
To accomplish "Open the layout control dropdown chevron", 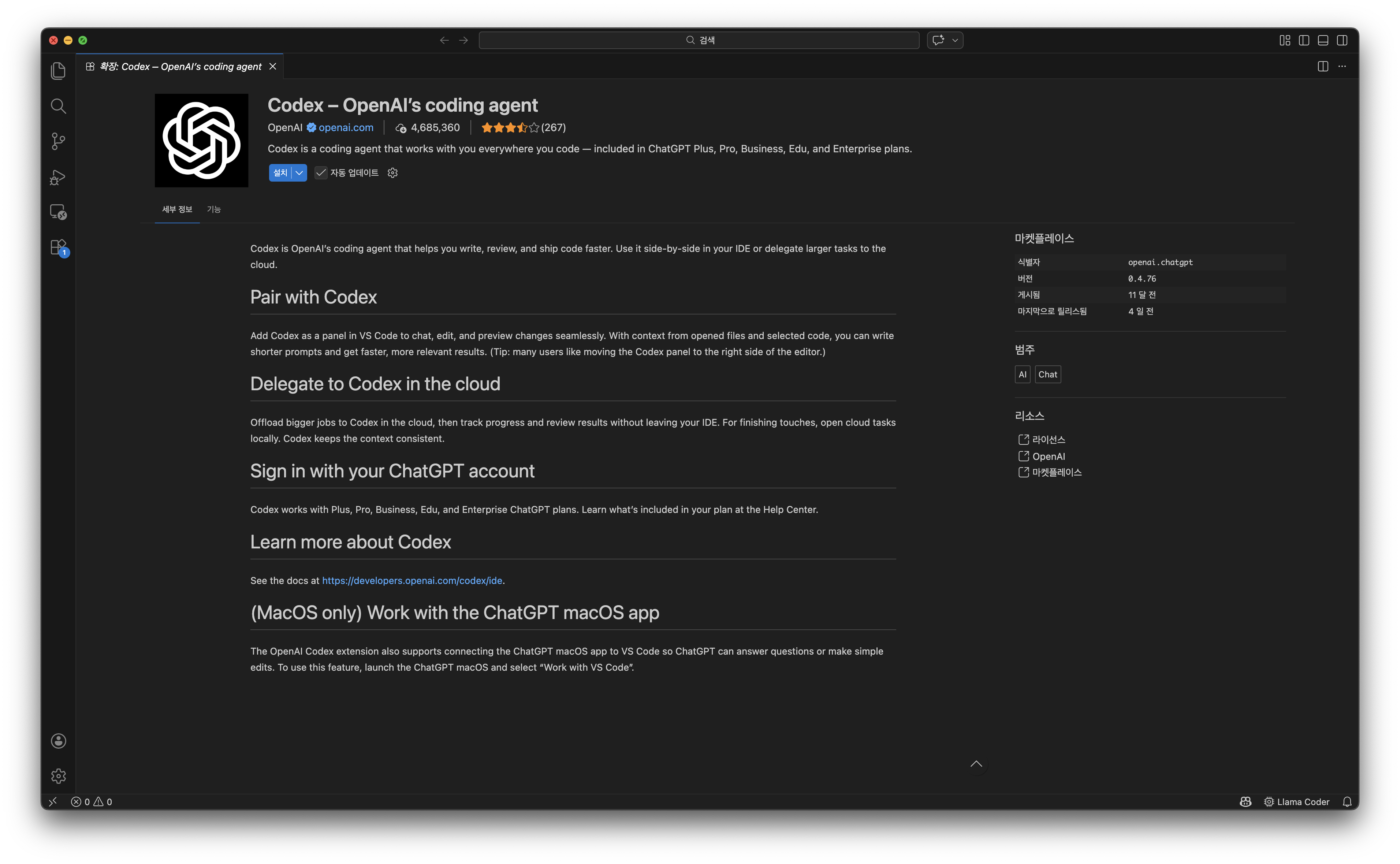I will 954,40.
